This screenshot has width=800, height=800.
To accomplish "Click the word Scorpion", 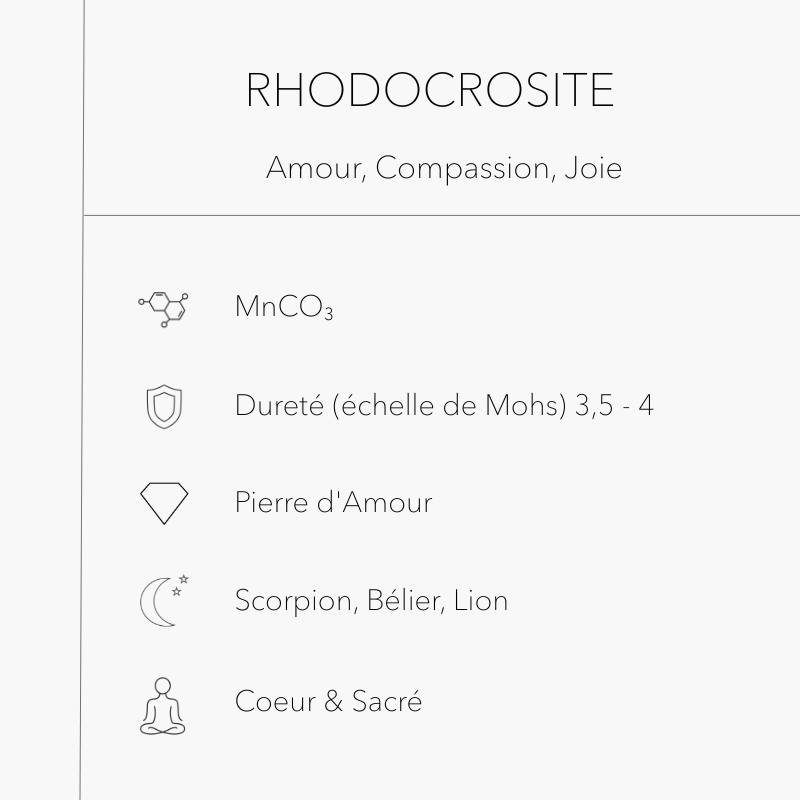I will pos(288,601).
